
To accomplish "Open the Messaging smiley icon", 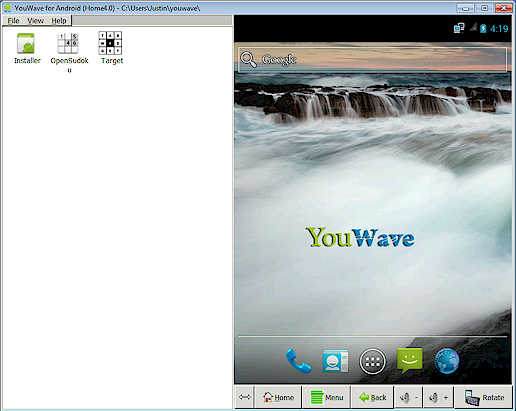I will [410, 360].
